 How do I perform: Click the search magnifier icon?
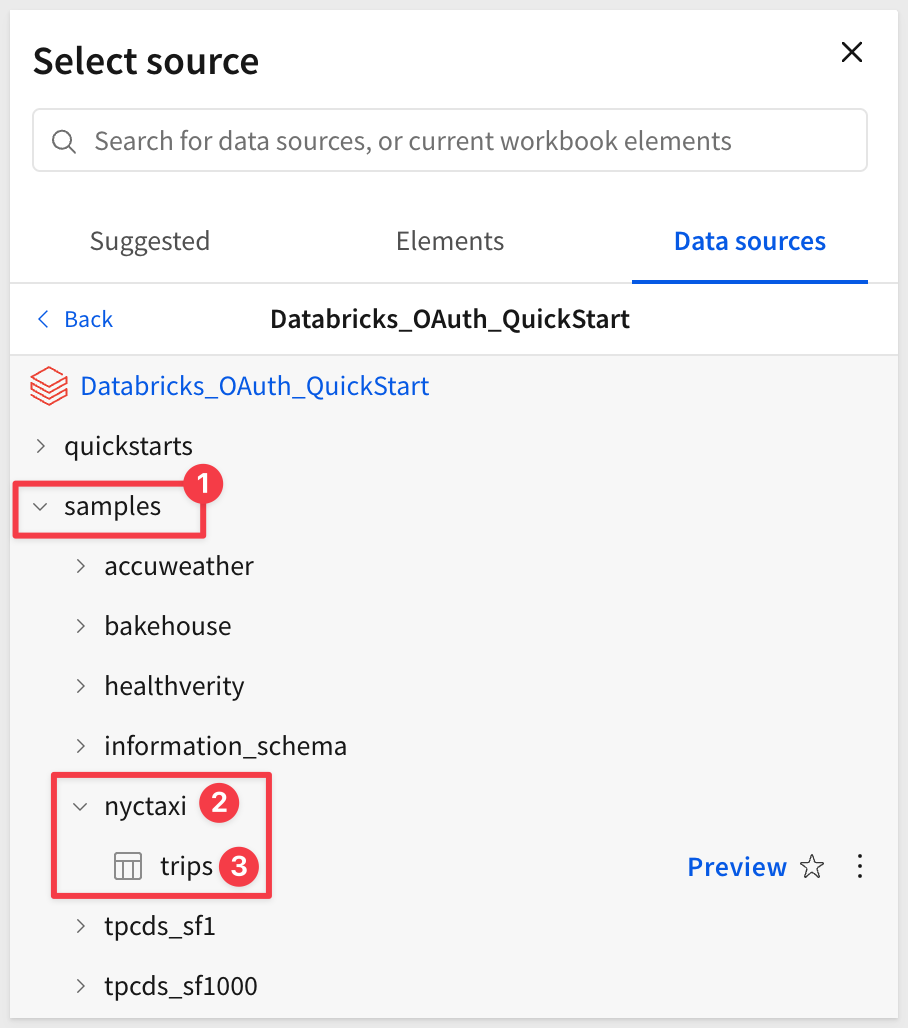pyautogui.click(x=64, y=141)
